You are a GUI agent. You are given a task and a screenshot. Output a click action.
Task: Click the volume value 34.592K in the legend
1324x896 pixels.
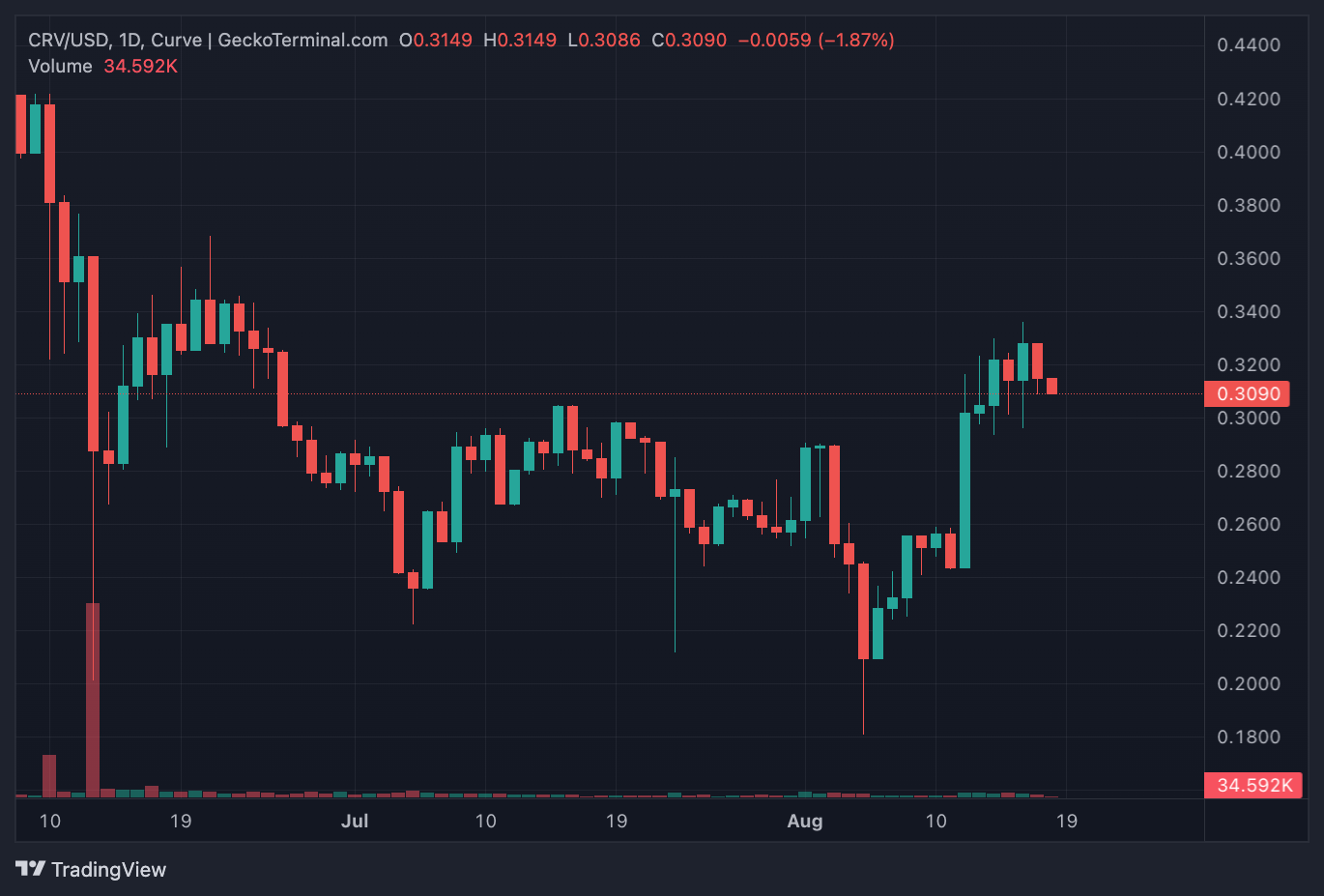click(141, 66)
